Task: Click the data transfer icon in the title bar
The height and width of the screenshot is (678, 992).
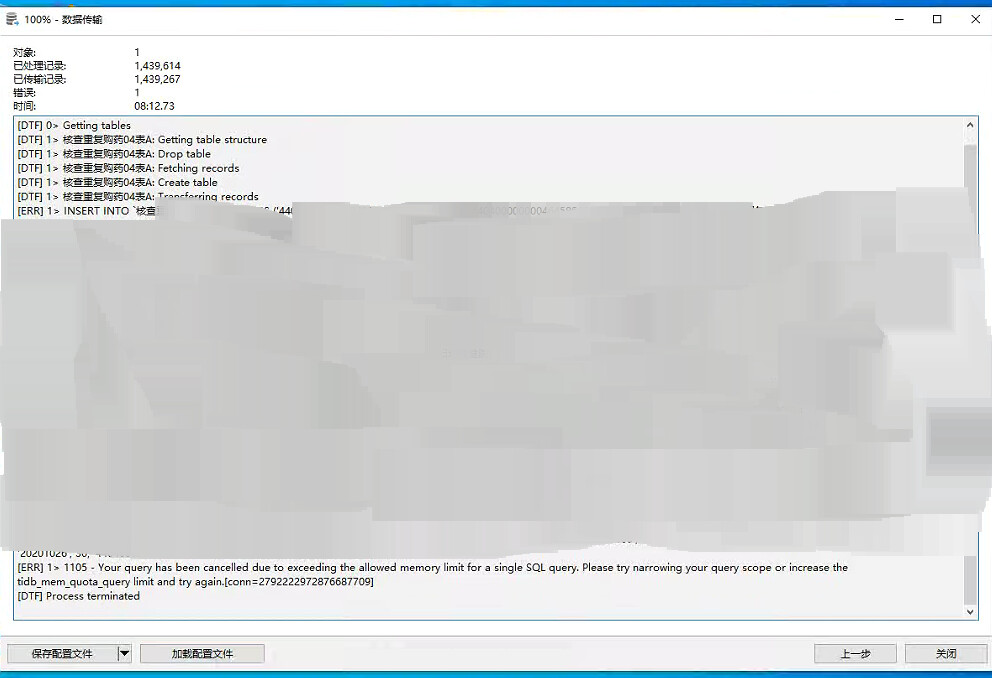Action: click(x=10, y=18)
